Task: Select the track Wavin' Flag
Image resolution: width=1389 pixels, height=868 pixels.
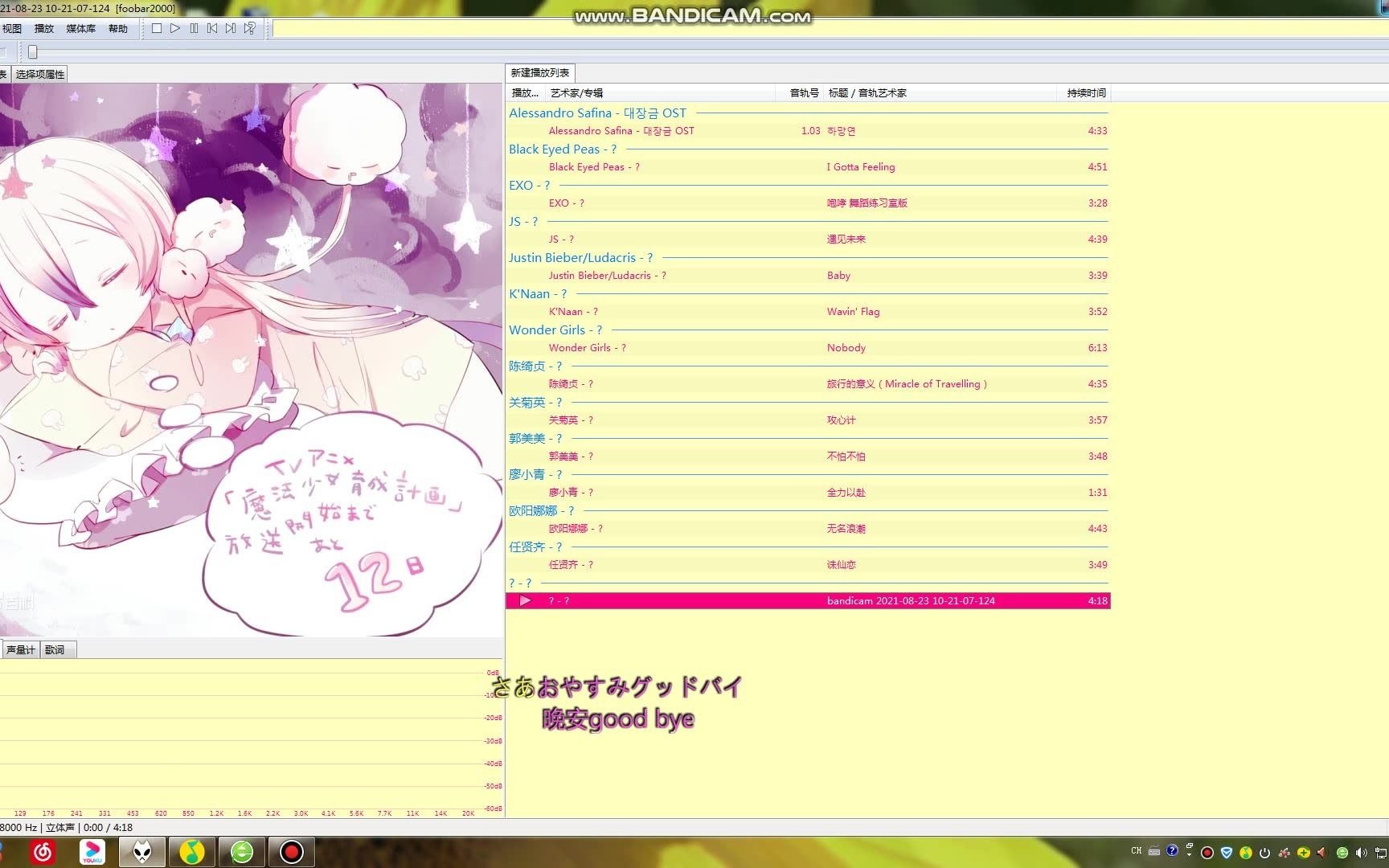Action: click(x=853, y=311)
